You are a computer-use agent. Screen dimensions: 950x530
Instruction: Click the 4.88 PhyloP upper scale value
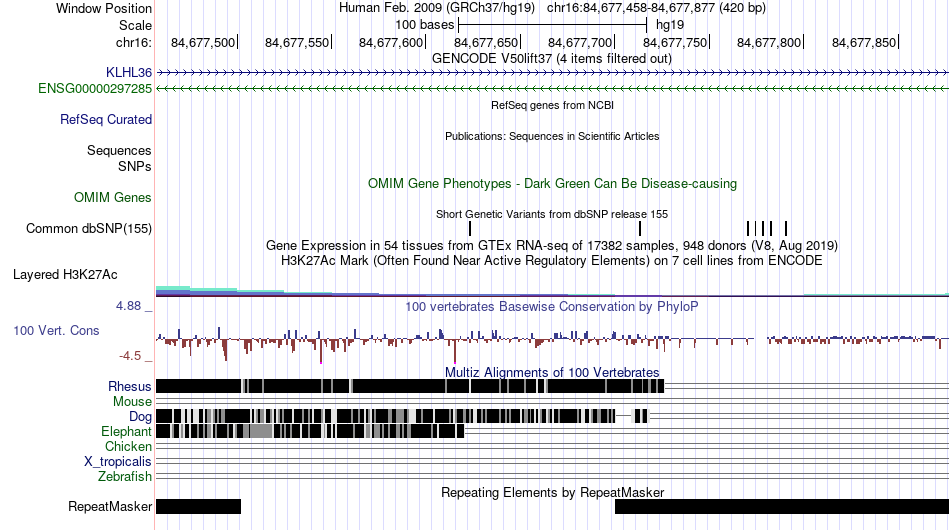click(128, 306)
